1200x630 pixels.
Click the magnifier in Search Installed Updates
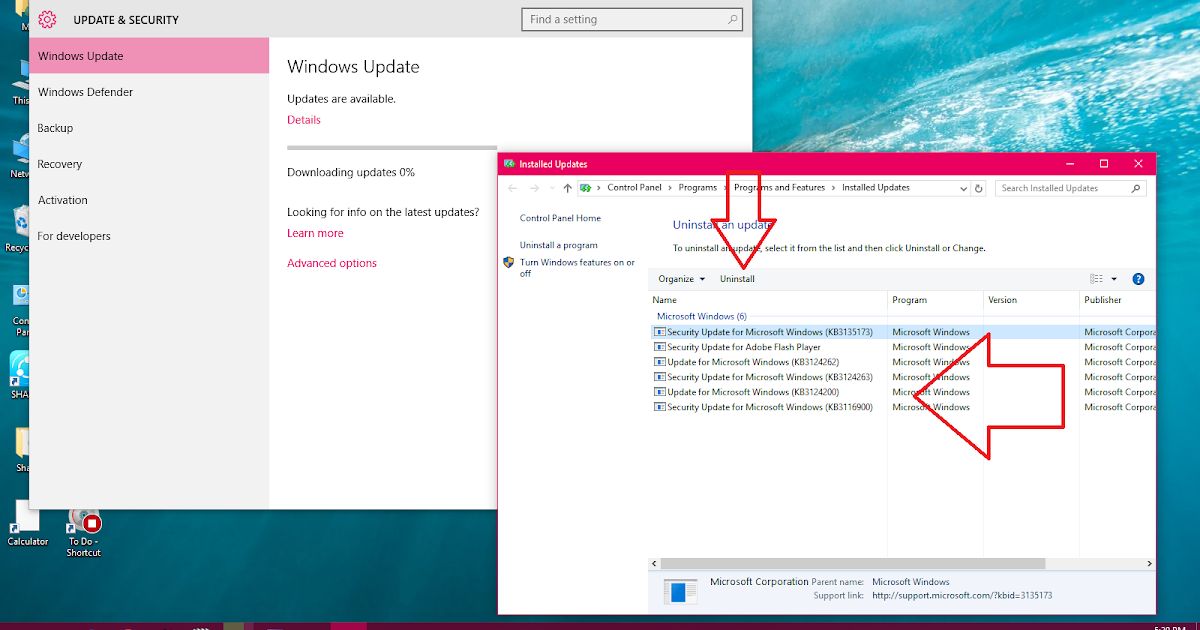1137,188
